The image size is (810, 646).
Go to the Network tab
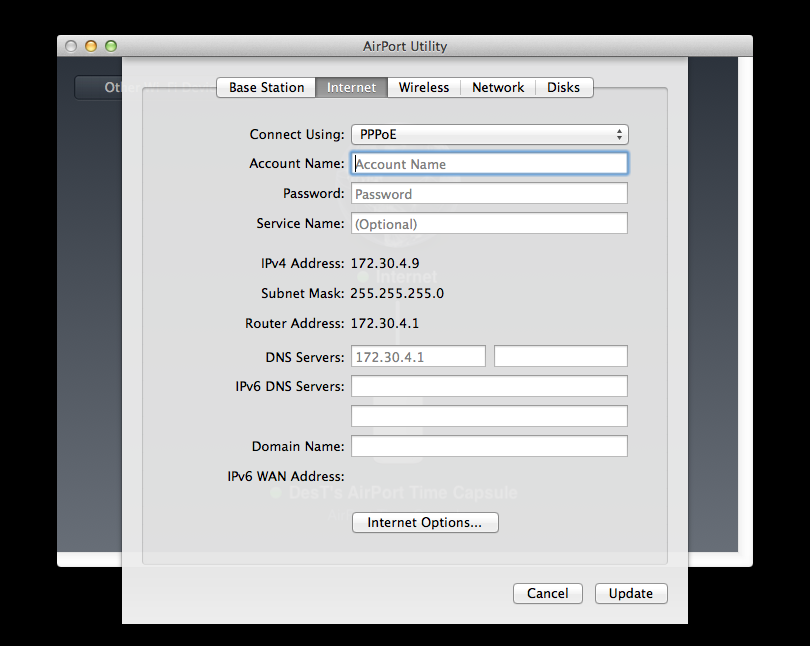(x=498, y=87)
